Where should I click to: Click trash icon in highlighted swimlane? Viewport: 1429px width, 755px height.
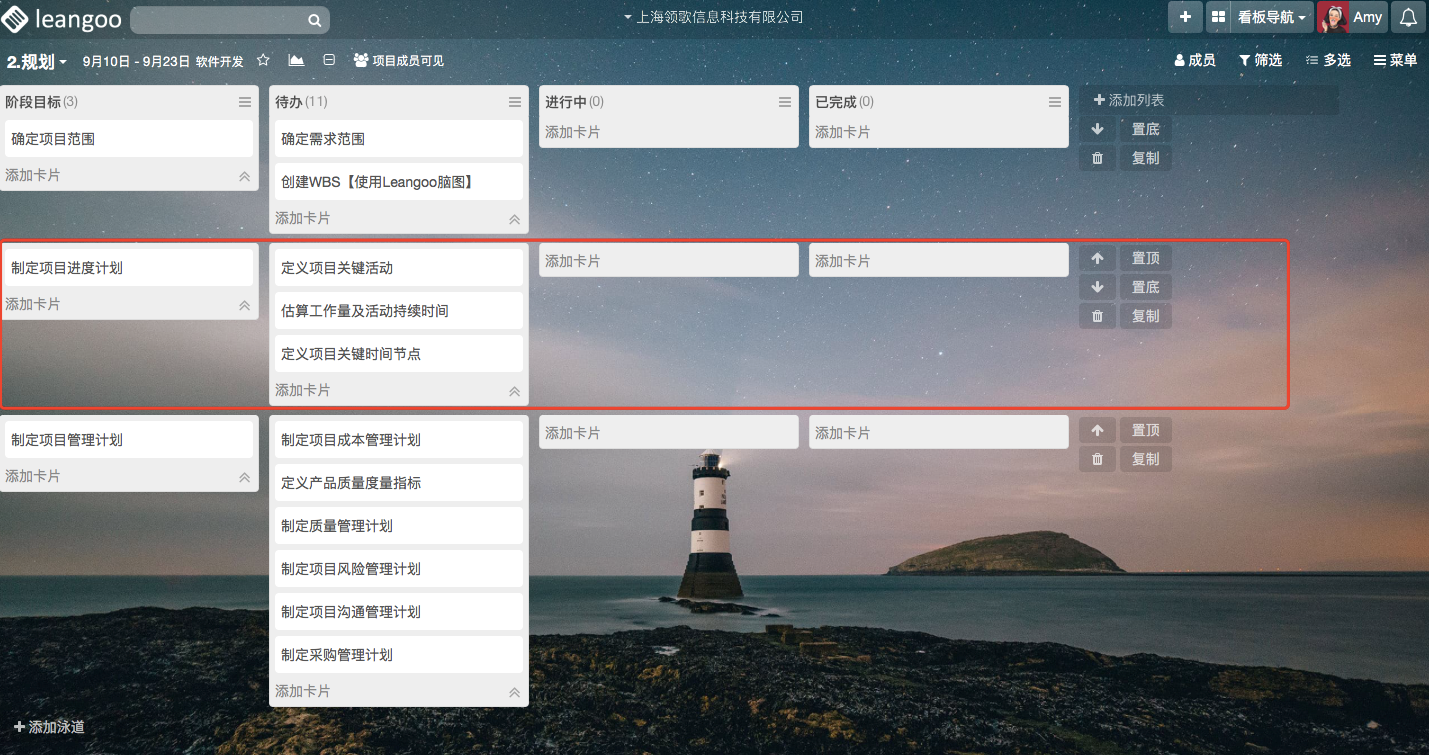coord(1097,316)
